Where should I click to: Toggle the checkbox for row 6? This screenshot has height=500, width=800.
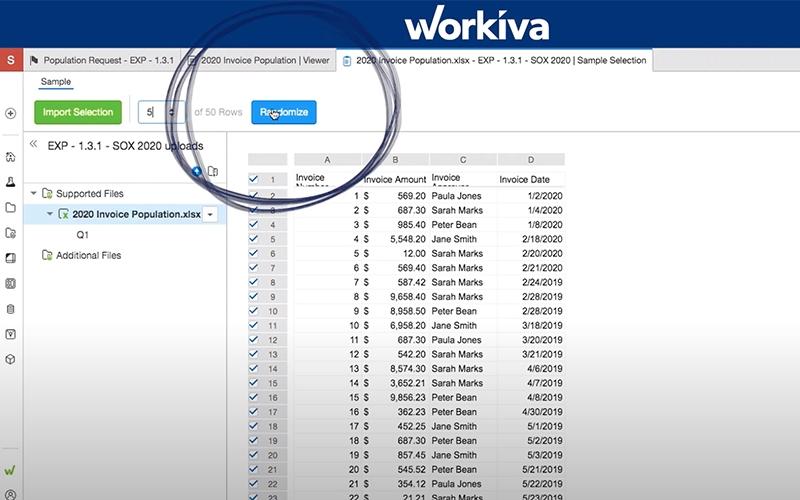point(254,253)
